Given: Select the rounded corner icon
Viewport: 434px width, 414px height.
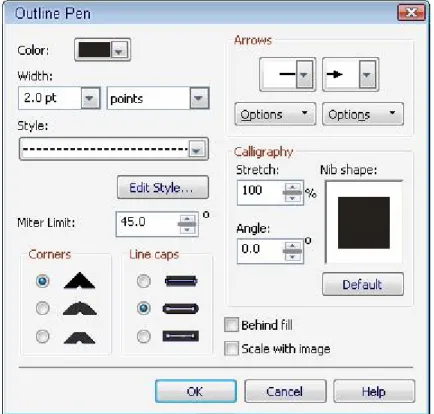Looking at the screenshot, I should (x=79, y=308).
